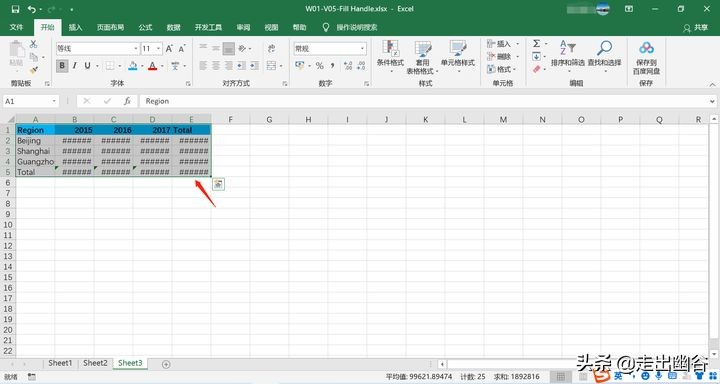
Task: Switch to Sheet1 tab
Action: 60,363
